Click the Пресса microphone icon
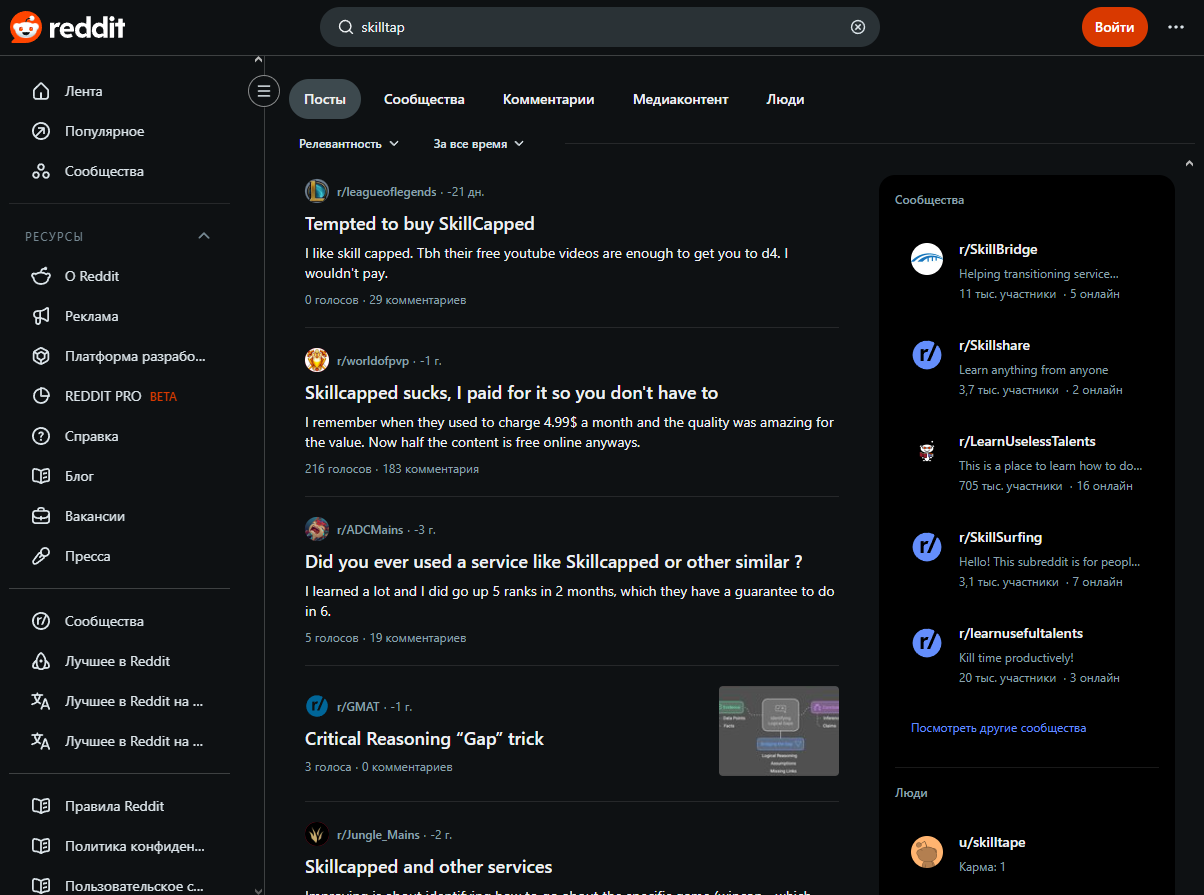The height and width of the screenshot is (895, 1204). [41, 556]
